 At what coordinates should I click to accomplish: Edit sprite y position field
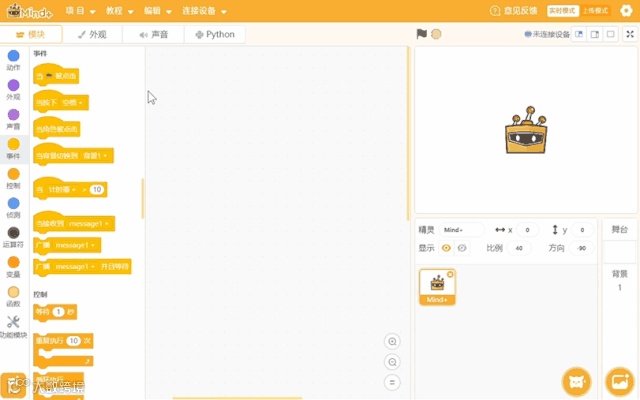tap(582, 230)
